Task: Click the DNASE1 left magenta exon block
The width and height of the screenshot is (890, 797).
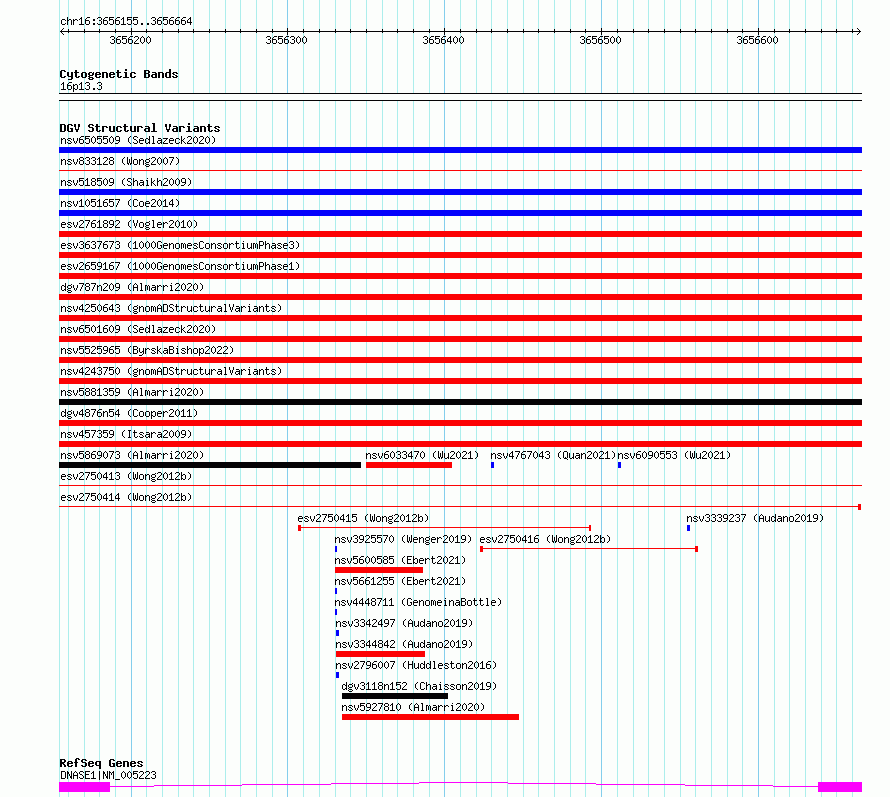Action: (85, 787)
